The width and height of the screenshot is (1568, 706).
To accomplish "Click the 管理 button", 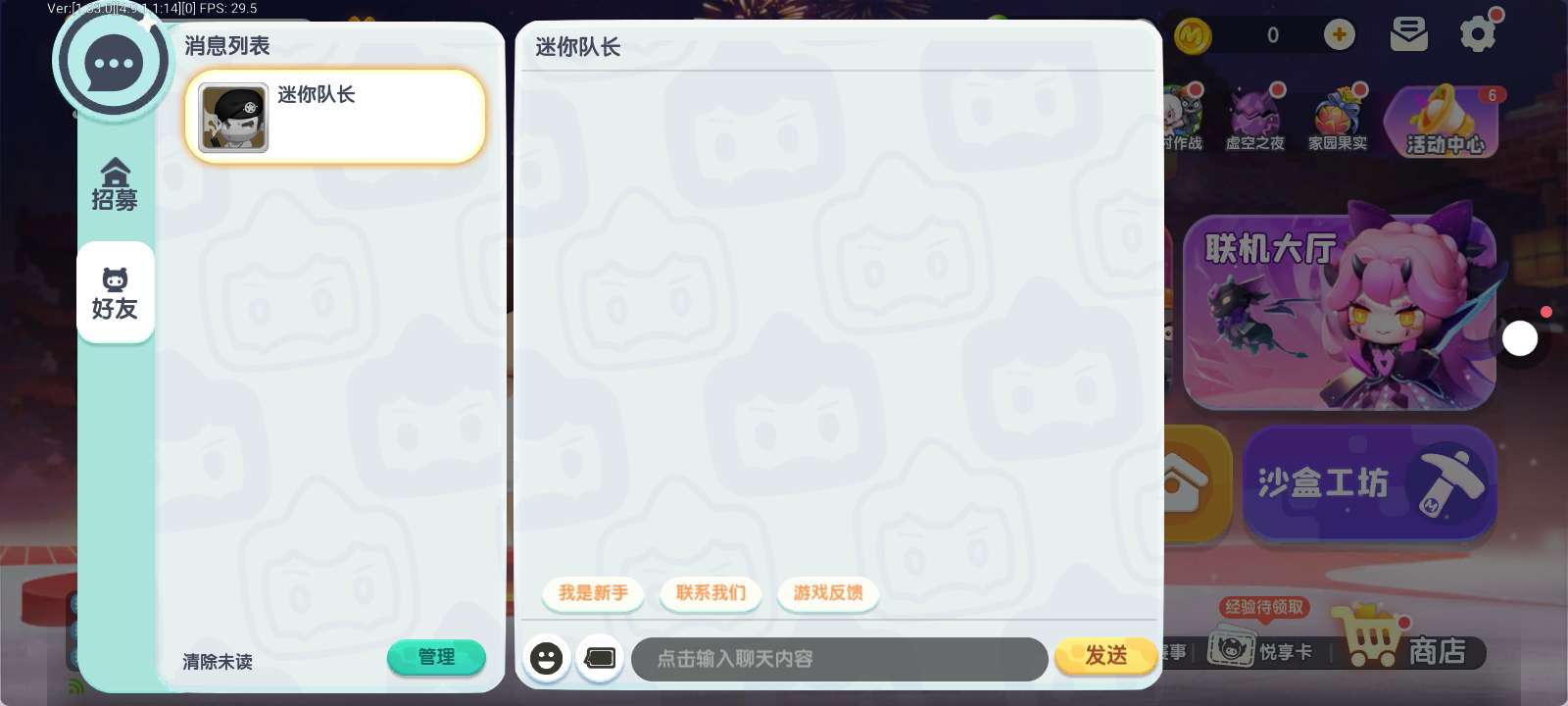I will click(x=436, y=657).
